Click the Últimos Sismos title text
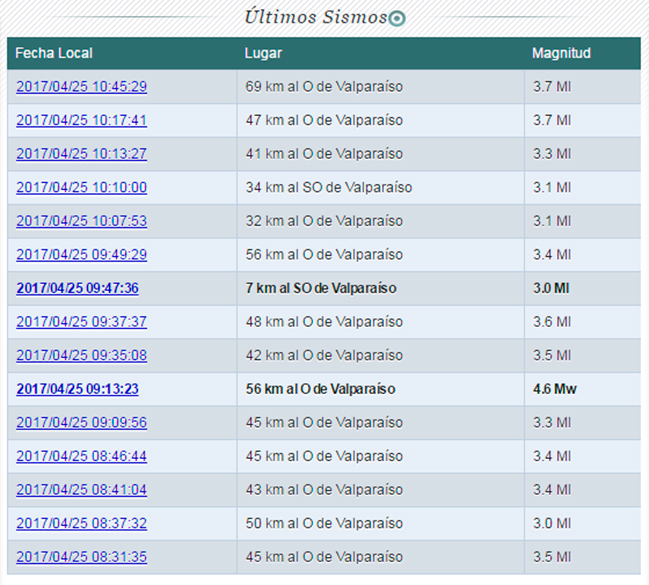 [x=315, y=17]
